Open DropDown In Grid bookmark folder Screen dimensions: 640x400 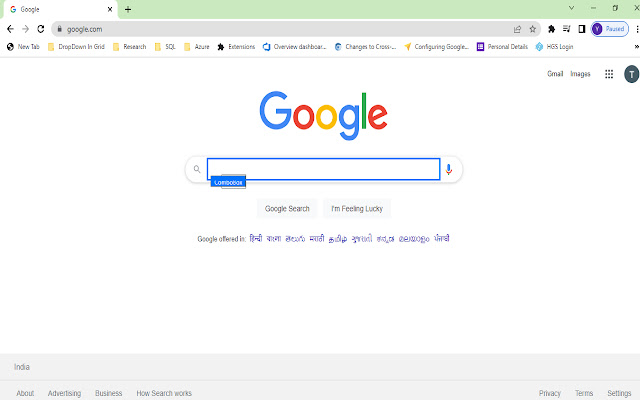(x=76, y=47)
